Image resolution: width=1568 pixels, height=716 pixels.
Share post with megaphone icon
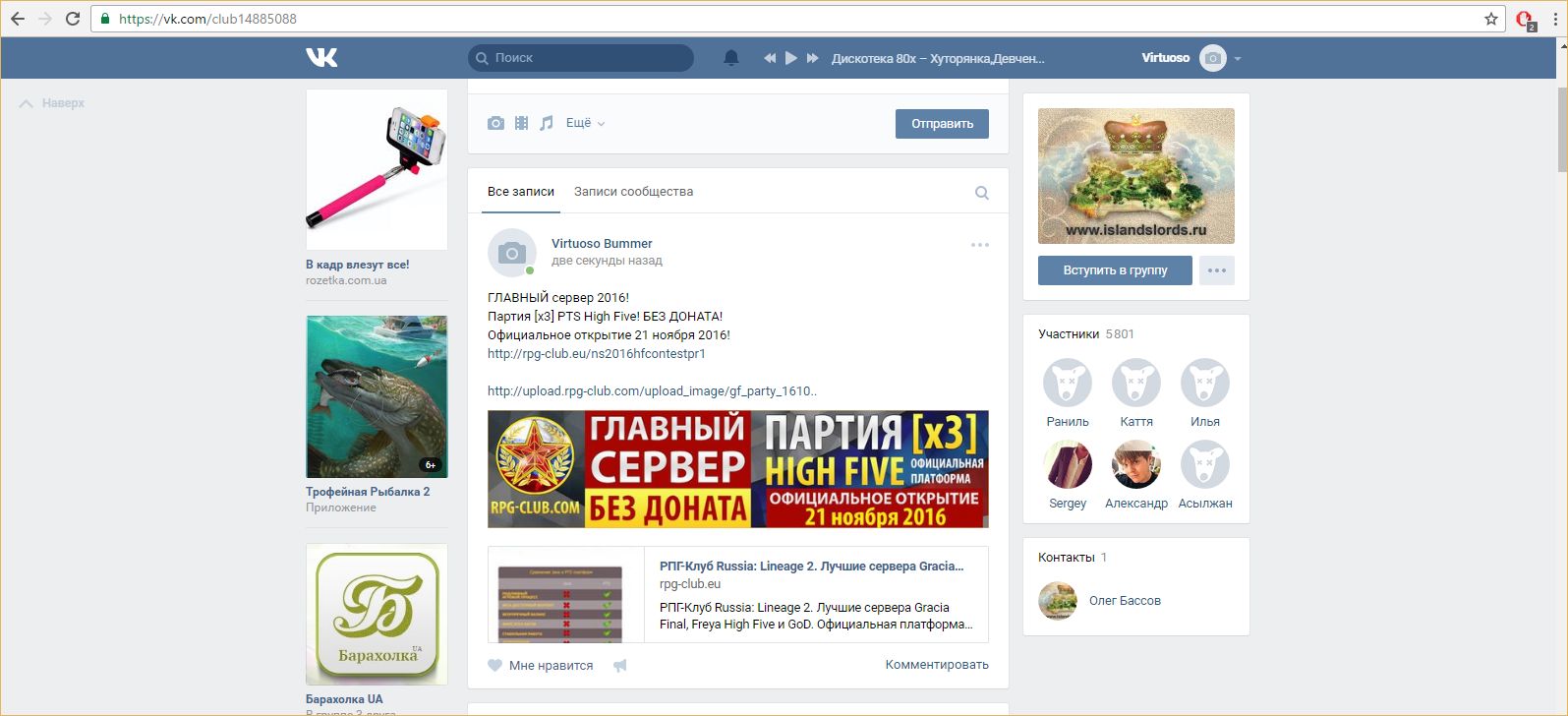(x=619, y=666)
